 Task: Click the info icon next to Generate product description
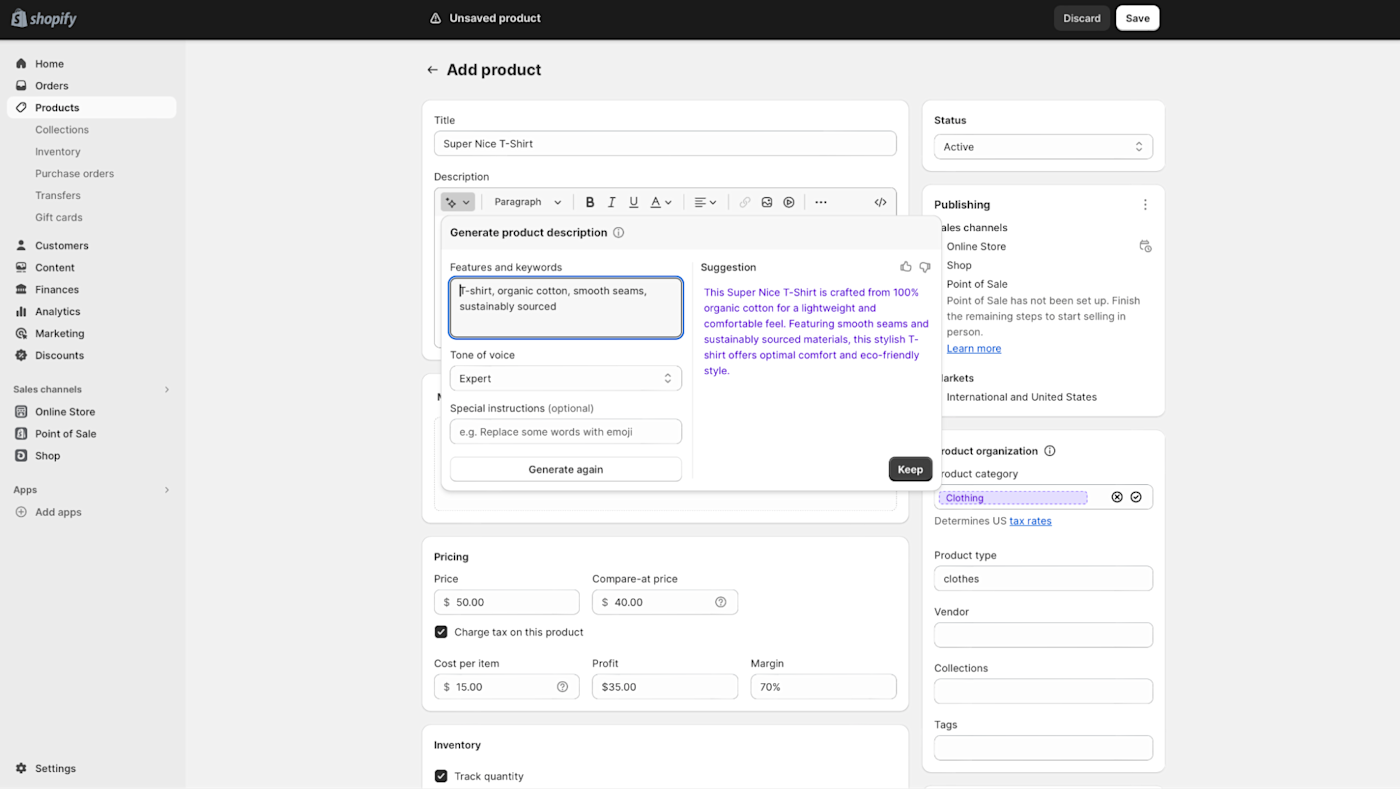(619, 233)
